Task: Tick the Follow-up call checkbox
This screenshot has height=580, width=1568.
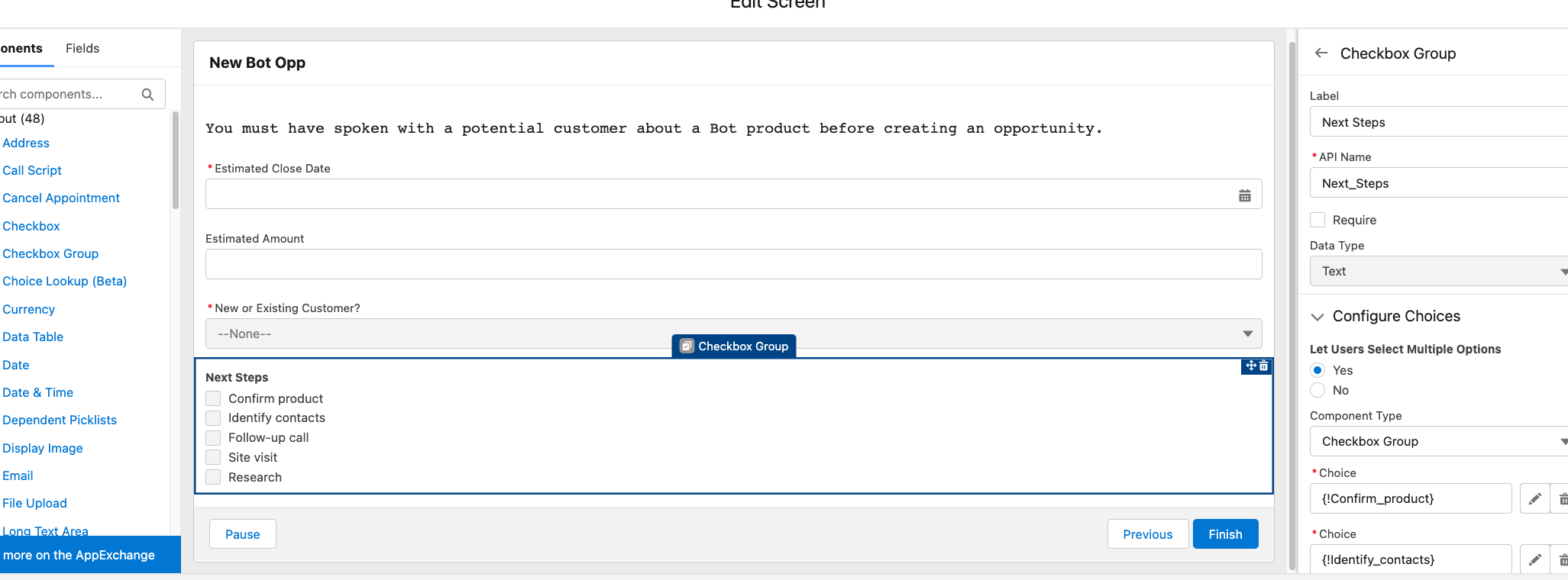Action: [213, 437]
